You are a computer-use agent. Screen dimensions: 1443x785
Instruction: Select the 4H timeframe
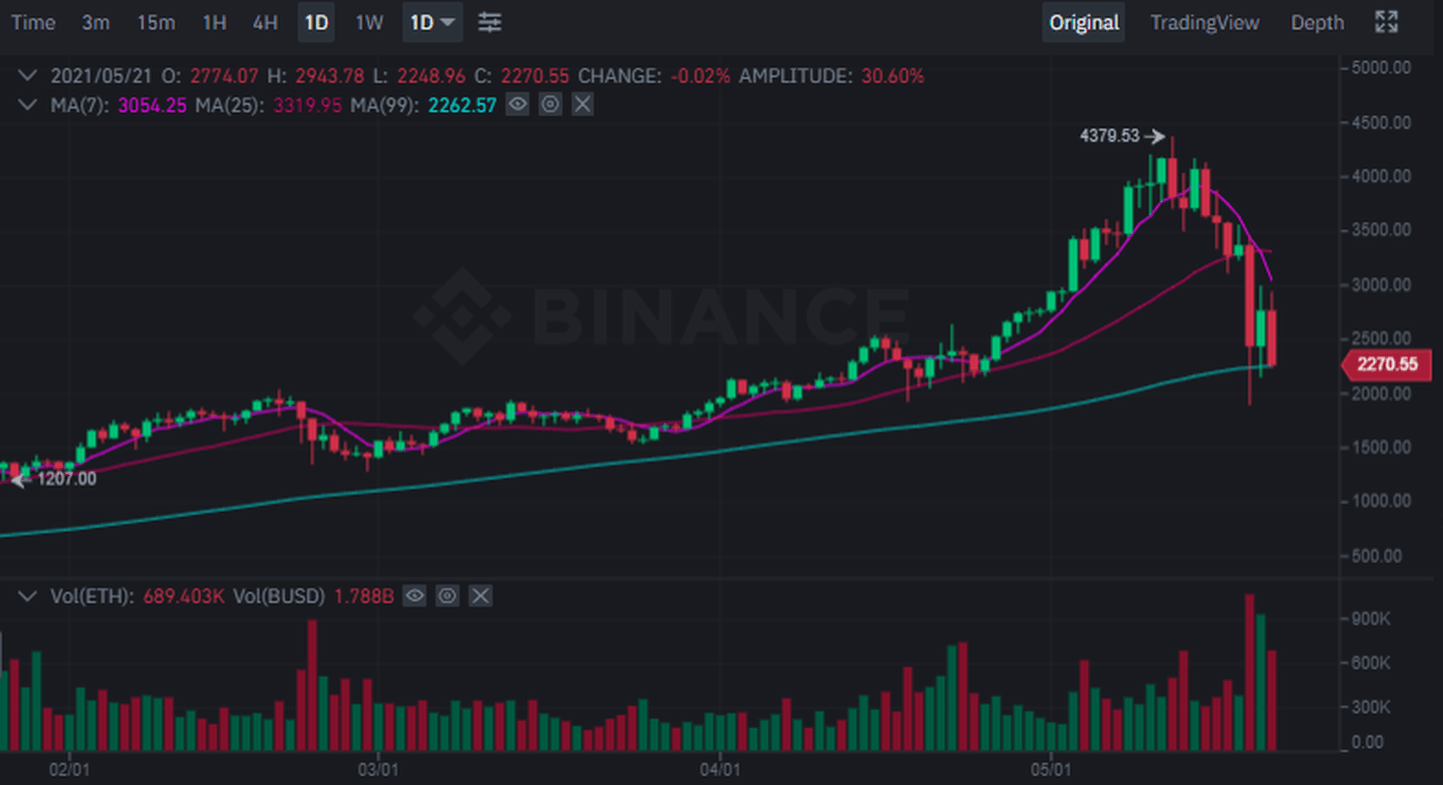pos(265,22)
